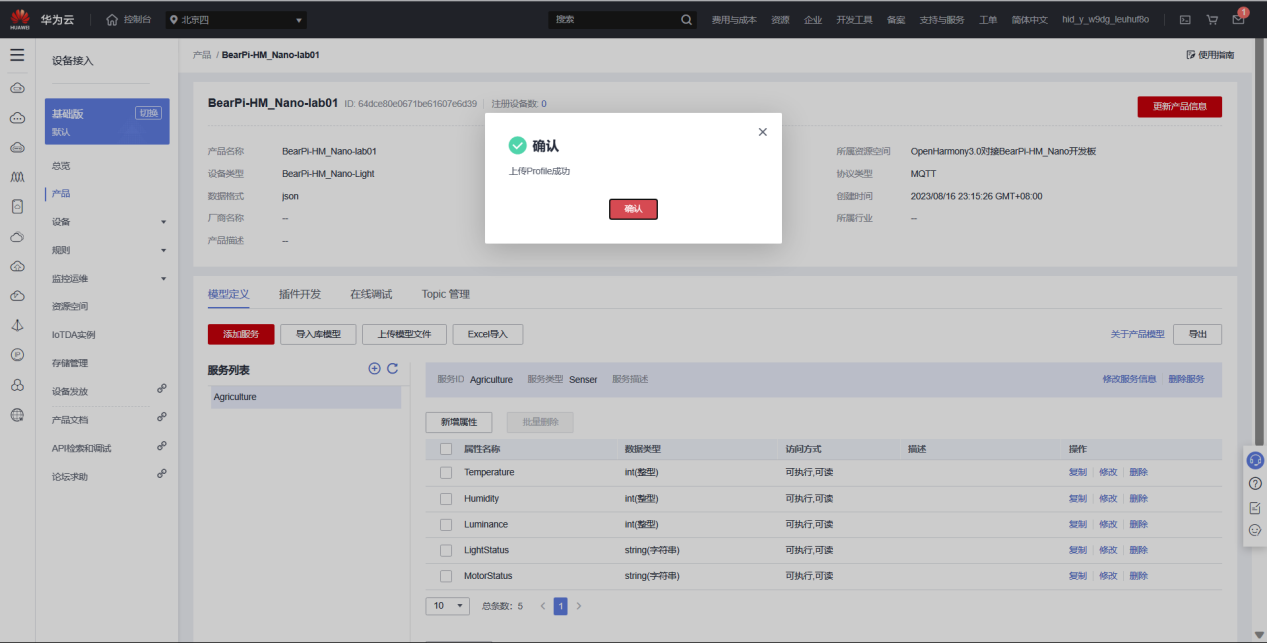Focus the top 搜索 search field
The height and width of the screenshot is (643, 1267).
click(615, 19)
